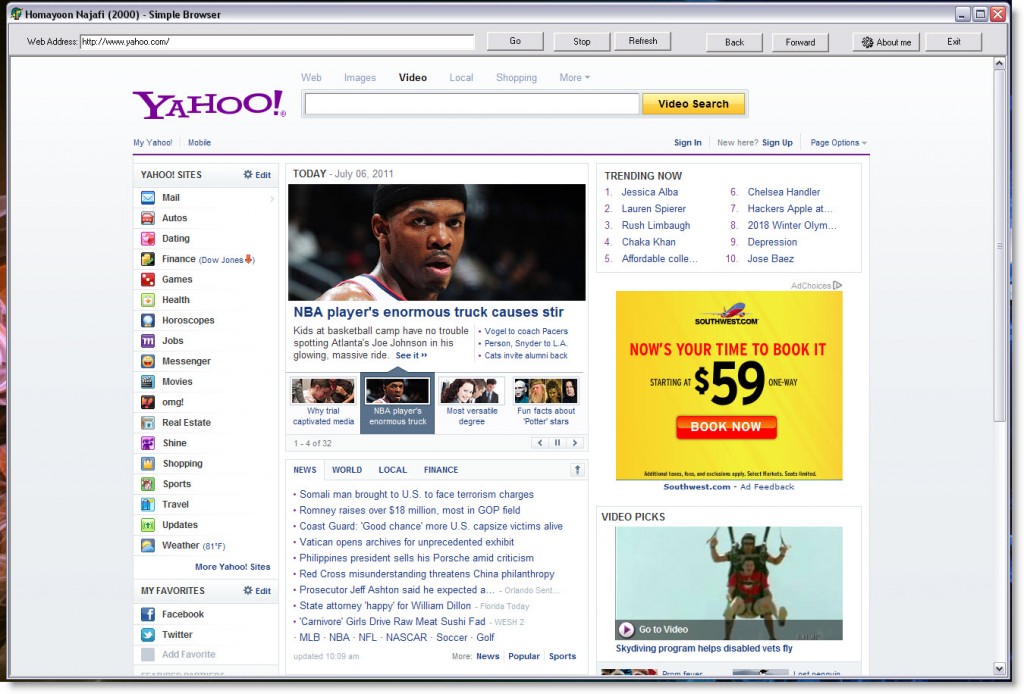This screenshot has height=694, width=1024.
Task: Open the Games dice icon
Action: click(x=148, y=279)
